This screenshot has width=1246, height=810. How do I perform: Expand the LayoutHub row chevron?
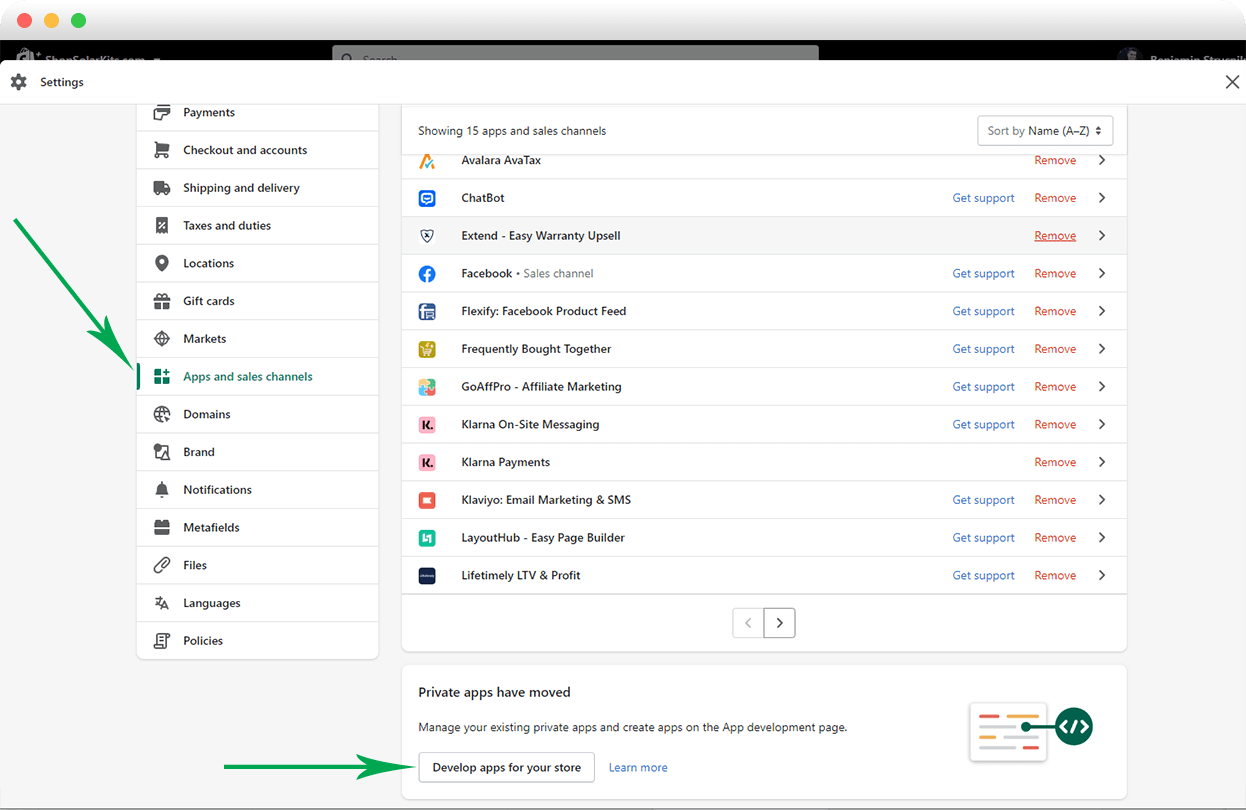(1102, 538)
